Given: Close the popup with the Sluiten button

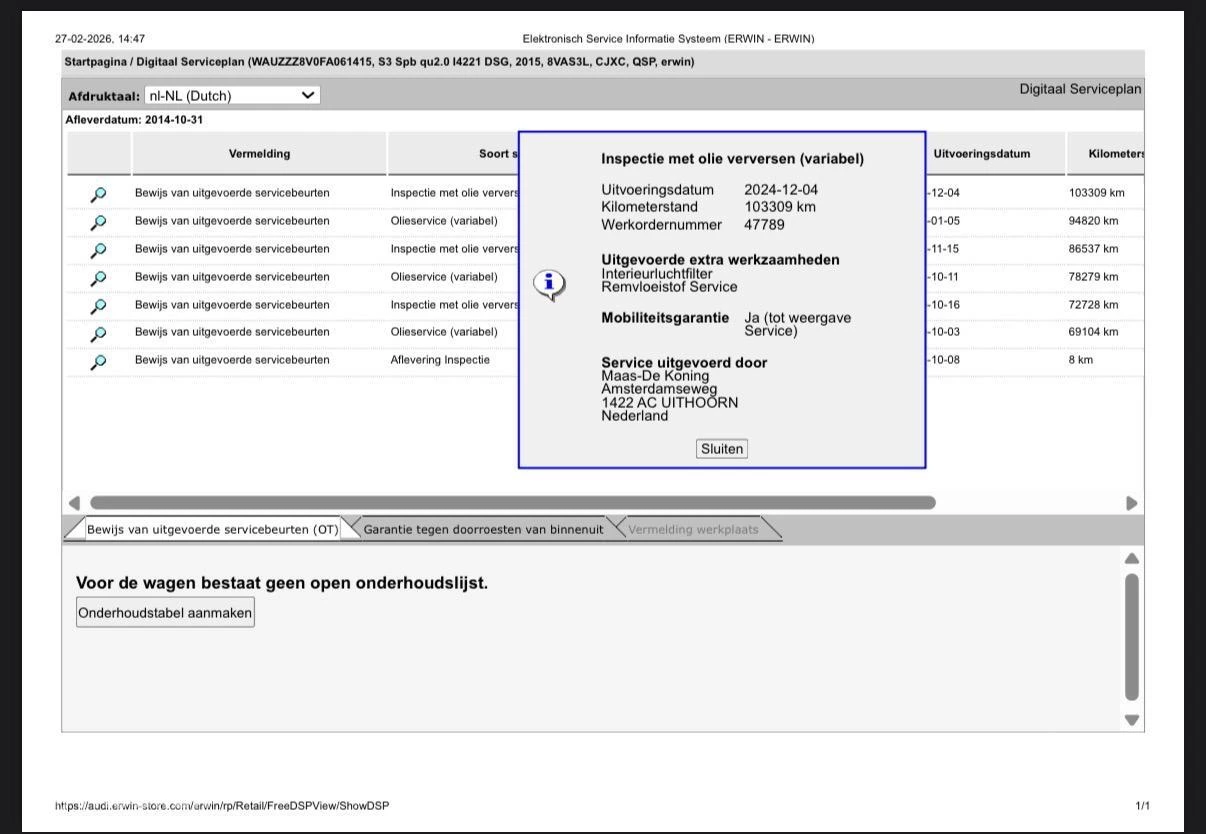Looking at the screenshot, I should (x=722, y=449).
